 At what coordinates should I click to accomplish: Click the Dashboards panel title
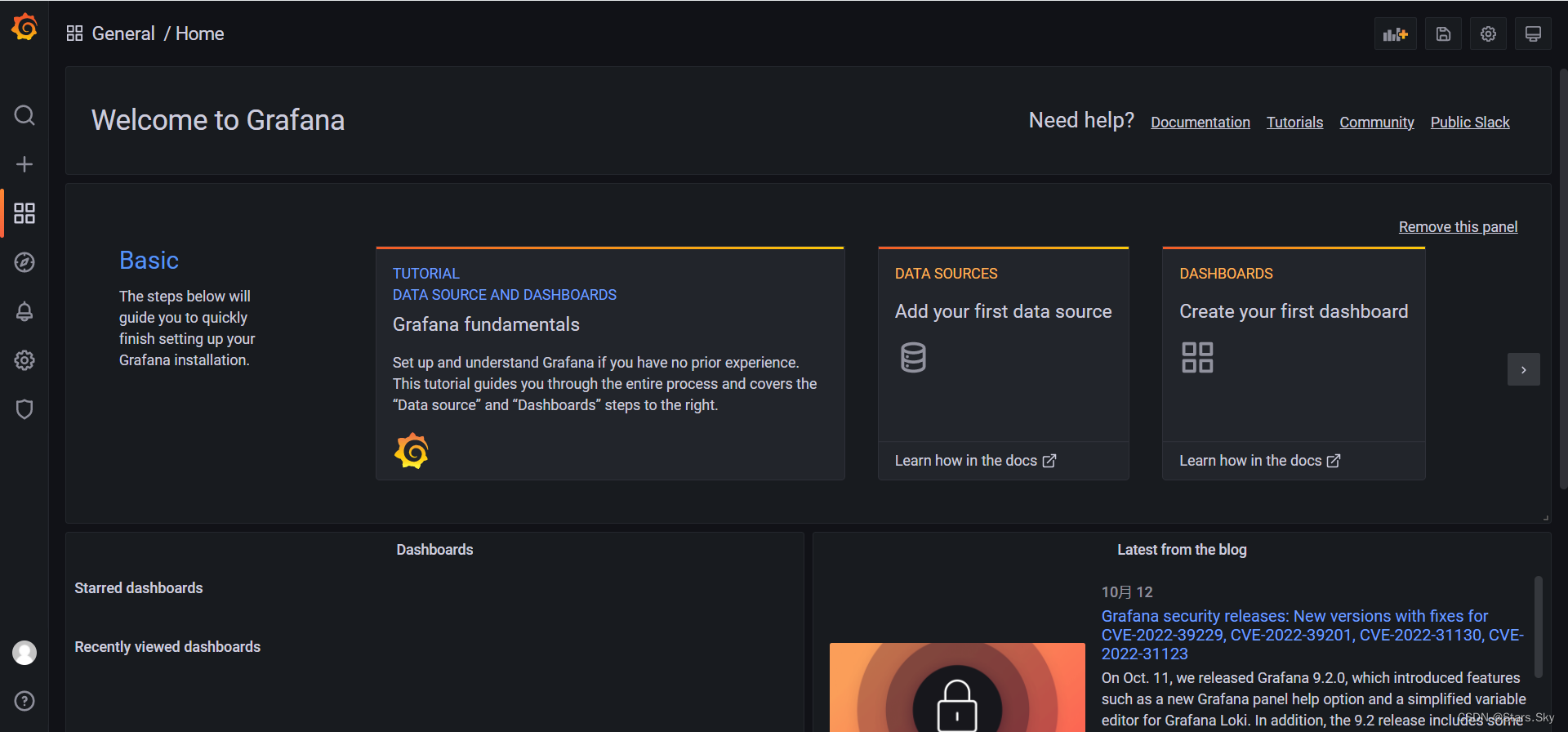point(434,550)
